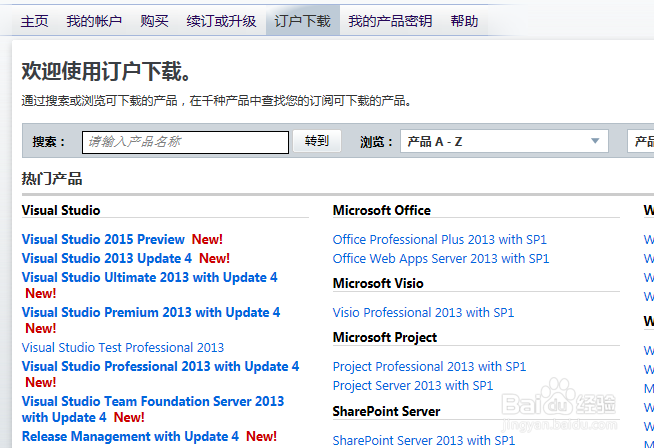This screenshot has width=654, height=448.
Task: Open Release Management with Update 4 link
Action: [x=130, y=436]
